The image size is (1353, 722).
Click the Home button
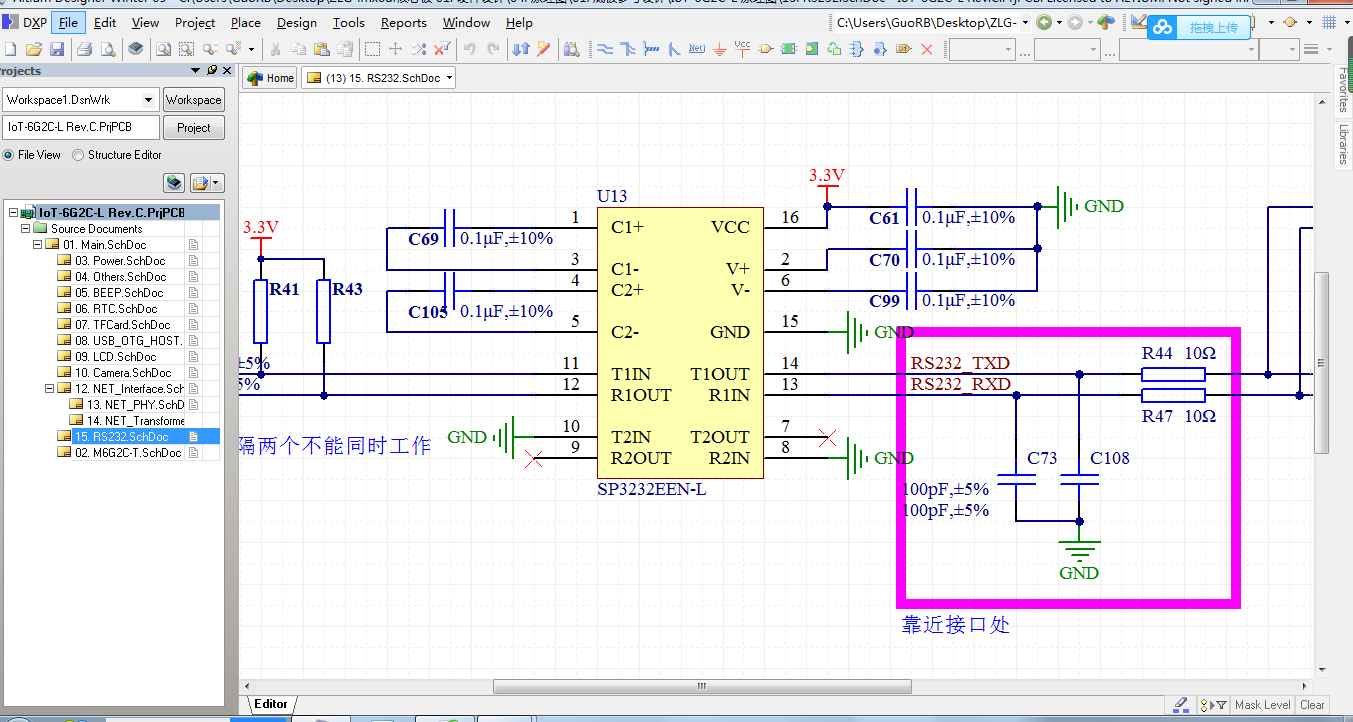pos(271,78)
